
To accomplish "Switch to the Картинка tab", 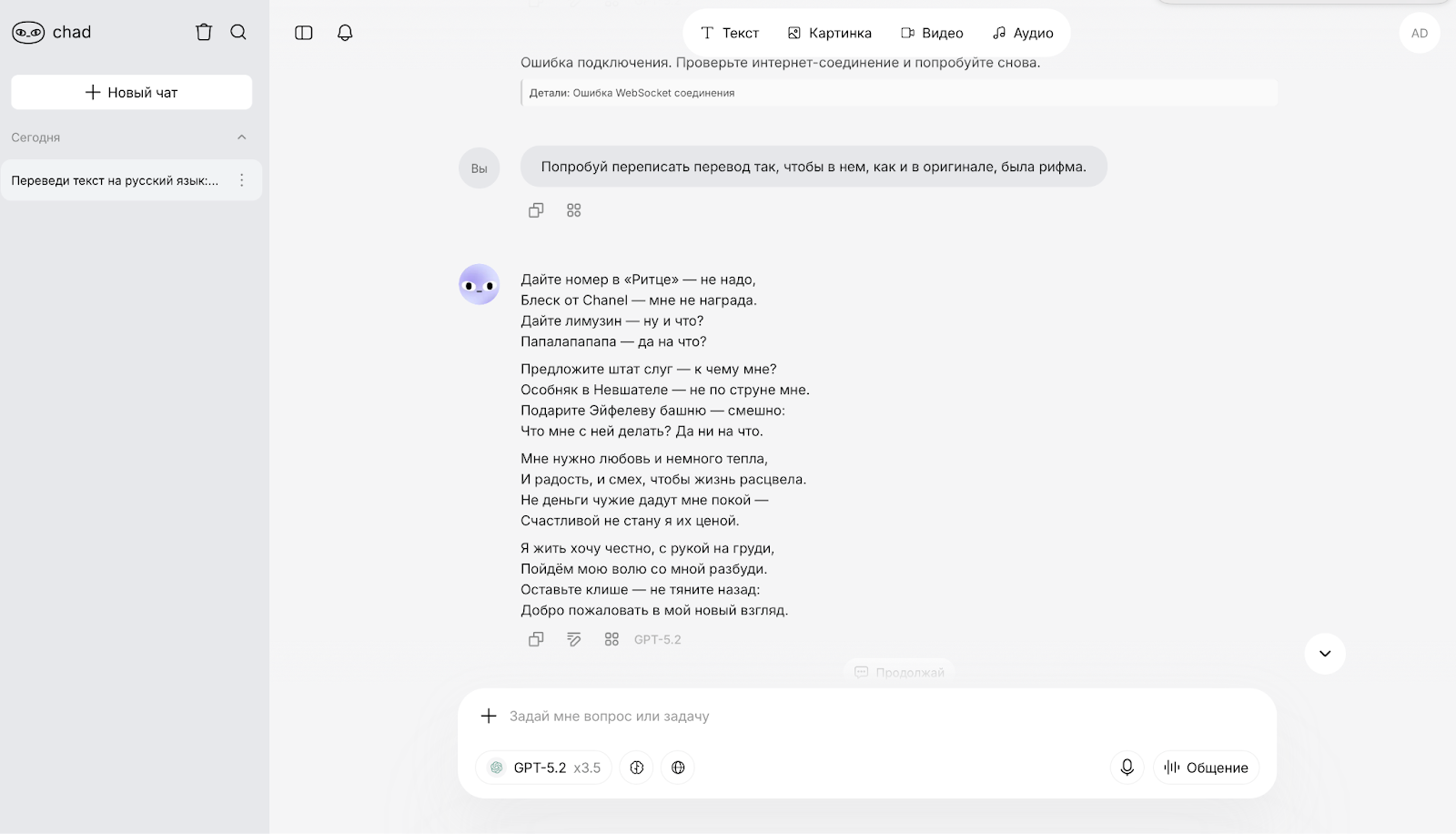I will click(829, 33).
